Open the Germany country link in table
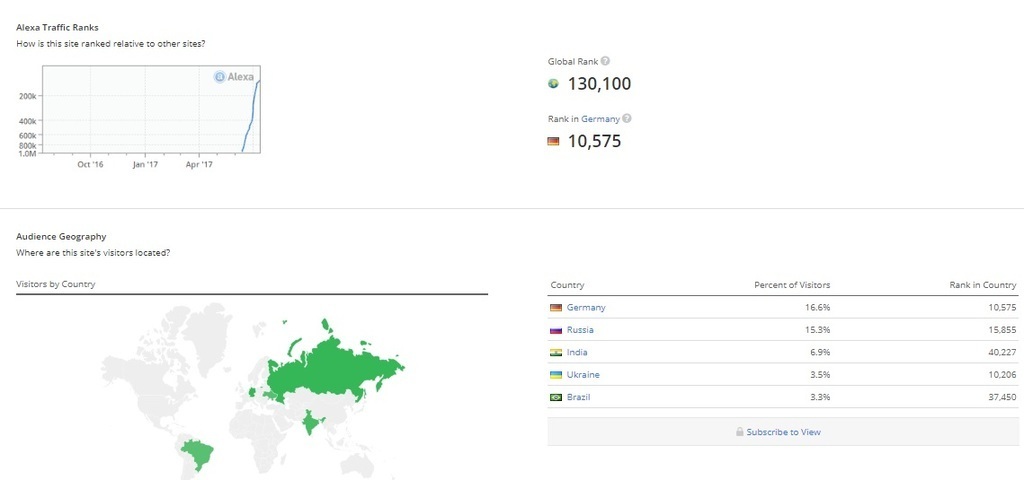Viewport: 1024px width, 480px height. [x=586, y=308]
